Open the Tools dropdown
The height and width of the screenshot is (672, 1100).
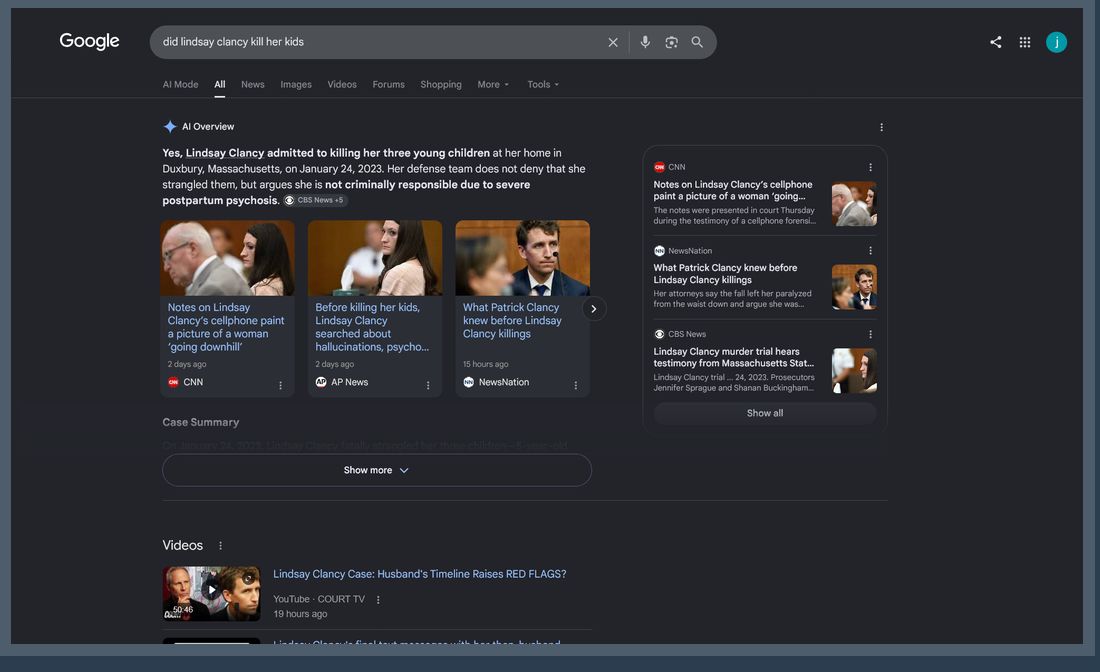pyautogui.click(x=543, y=84)
